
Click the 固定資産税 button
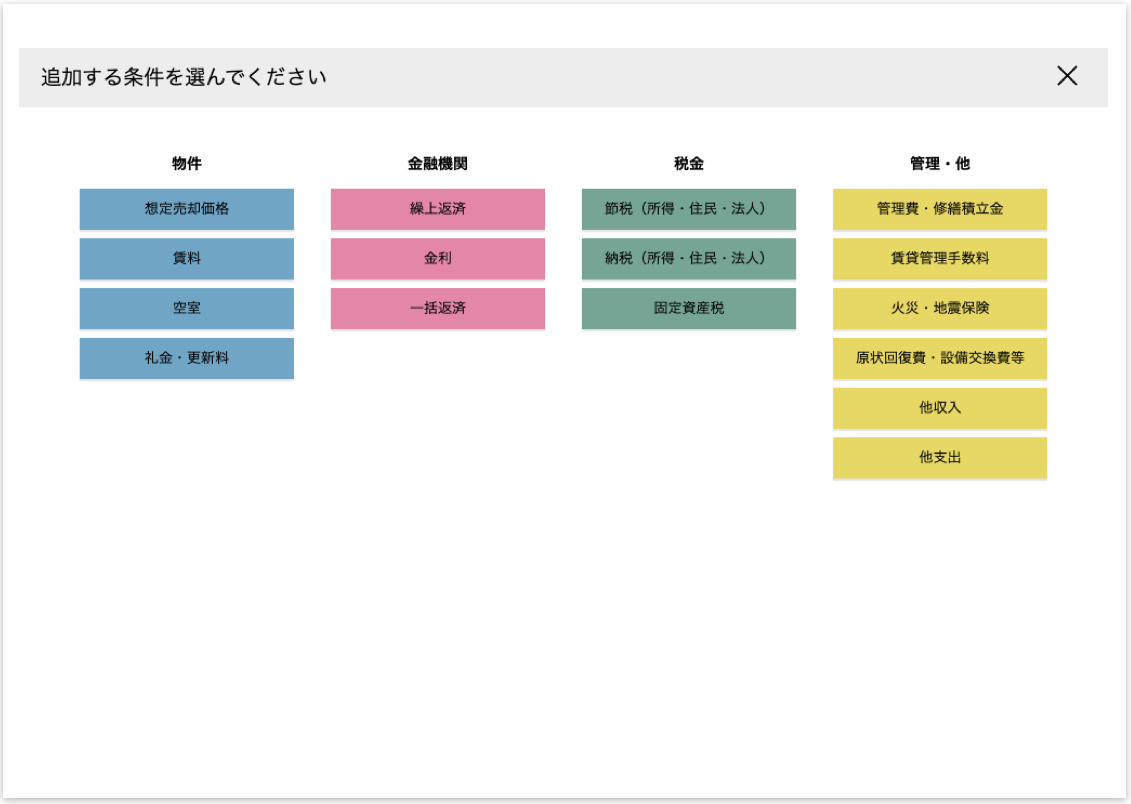pos(689,308)
